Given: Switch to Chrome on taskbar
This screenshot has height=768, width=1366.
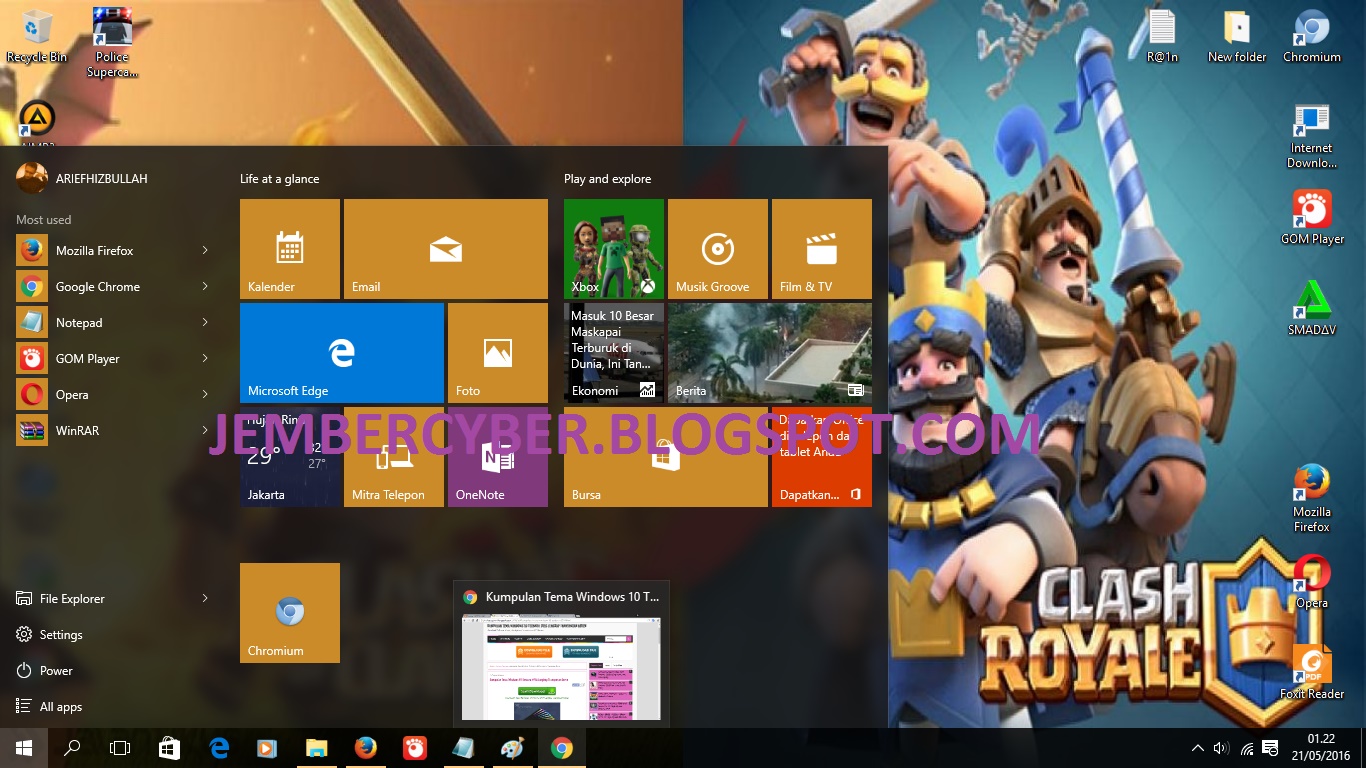Looking at the screenshot, I should point(561,748).
